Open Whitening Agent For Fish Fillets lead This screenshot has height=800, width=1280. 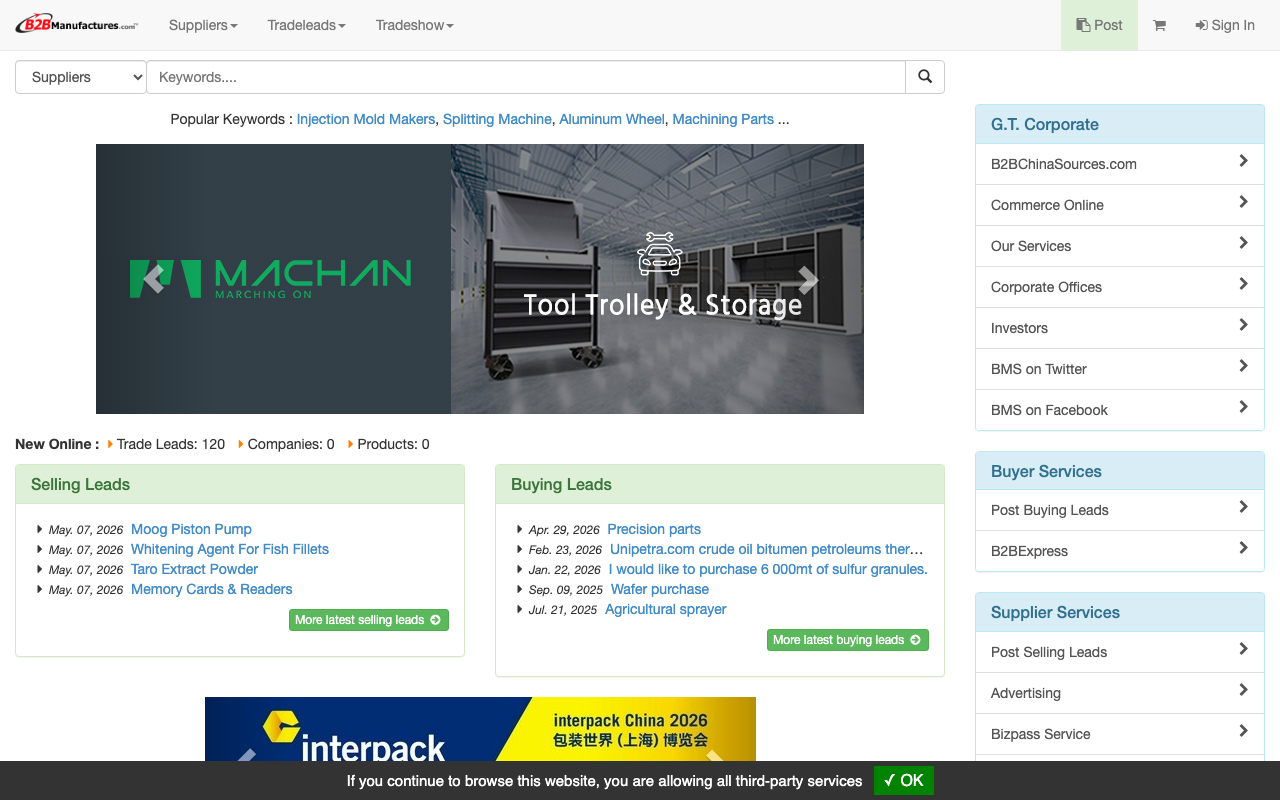click(230, 549)
